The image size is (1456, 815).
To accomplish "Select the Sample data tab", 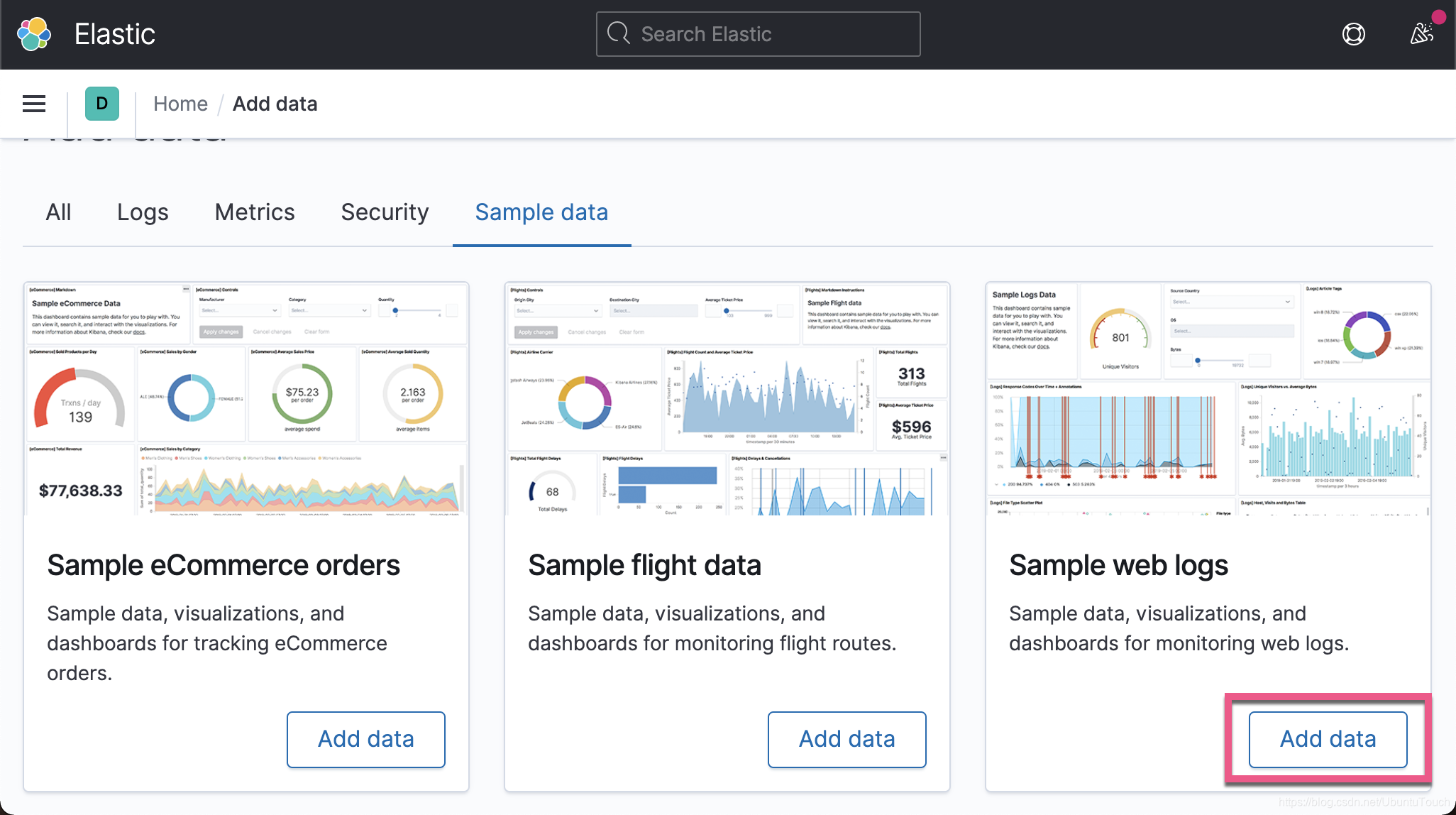I will click(x=541, y=212).
